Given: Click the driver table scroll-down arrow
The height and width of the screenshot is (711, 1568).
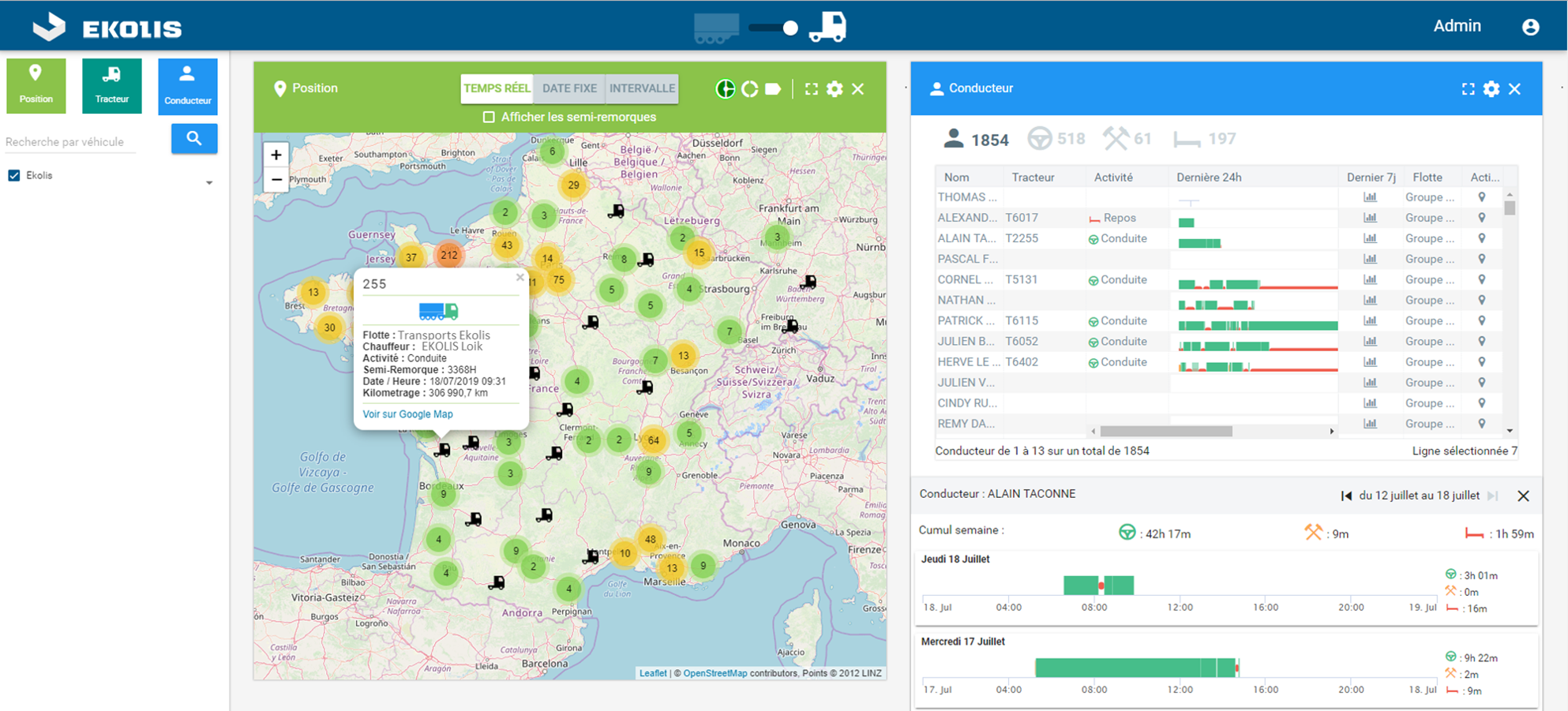Looking at the screenshot, I should click(1510, 431).
